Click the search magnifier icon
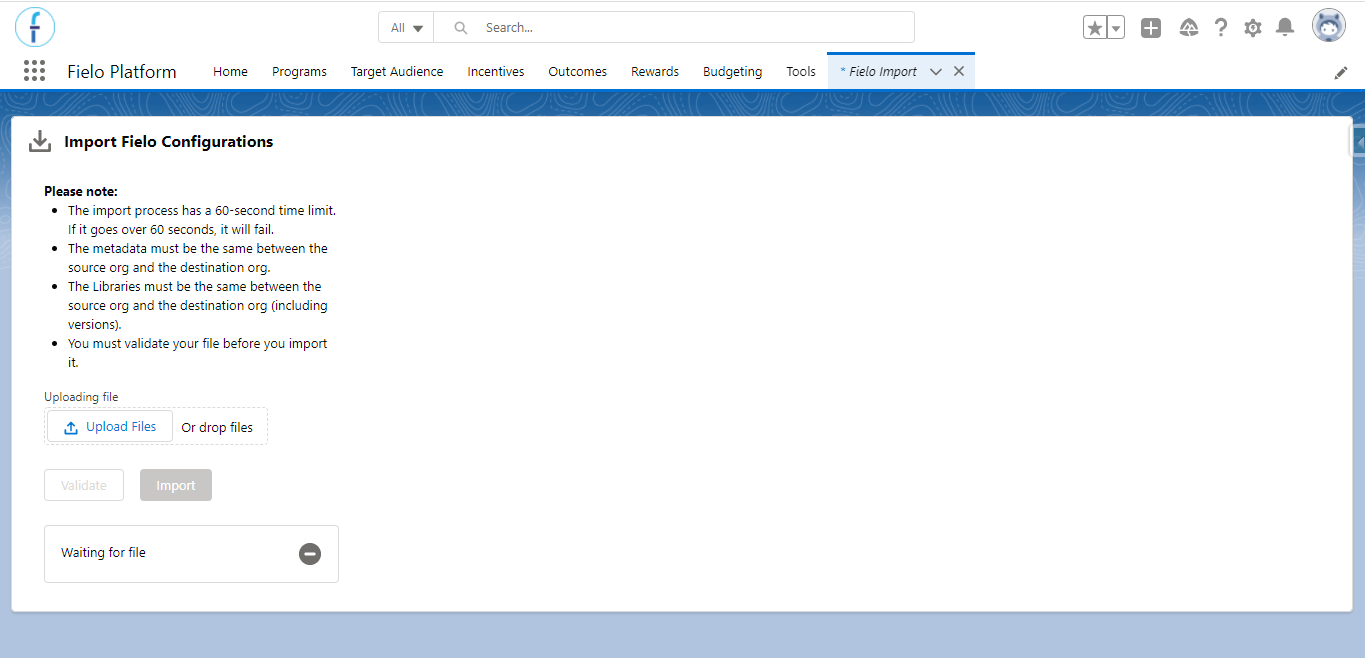Image resolution: width=1365 pixels, height=658 pixels. pyautogui.click(x=461, y=28)
